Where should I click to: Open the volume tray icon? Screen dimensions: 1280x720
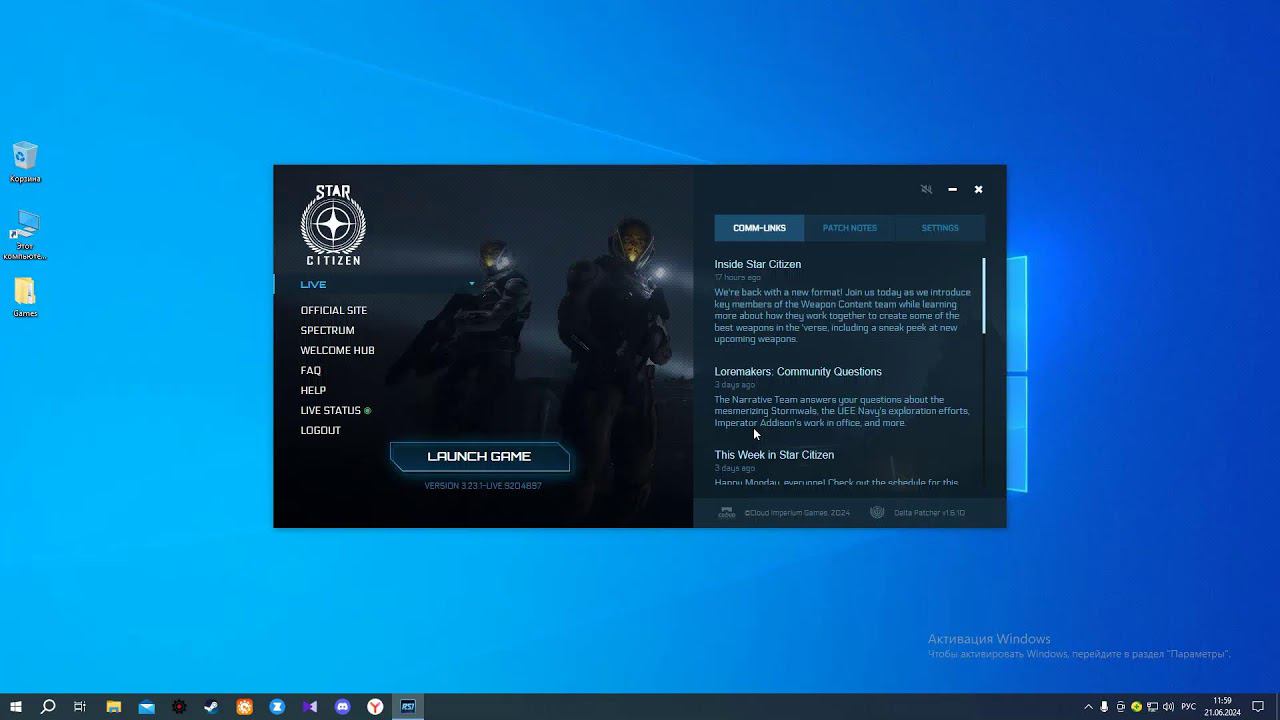[x=1168, y=707]
